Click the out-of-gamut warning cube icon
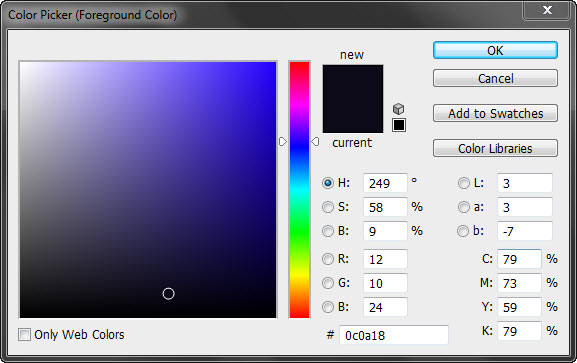 (399, 109)
